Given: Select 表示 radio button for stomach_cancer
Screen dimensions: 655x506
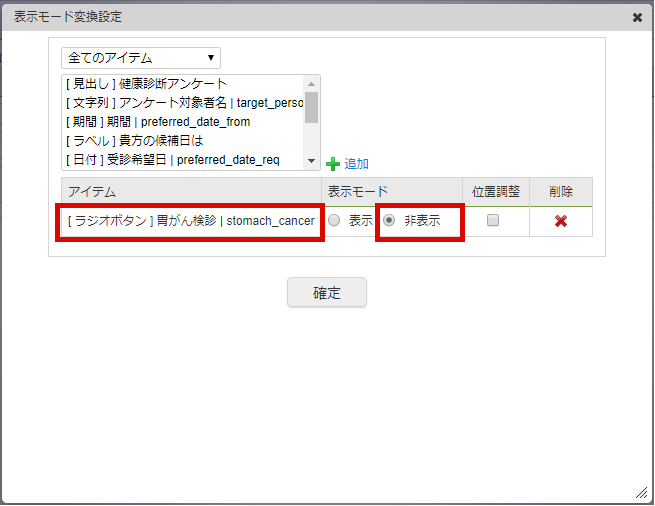Looking at the screenshot, I should (334, 220).
